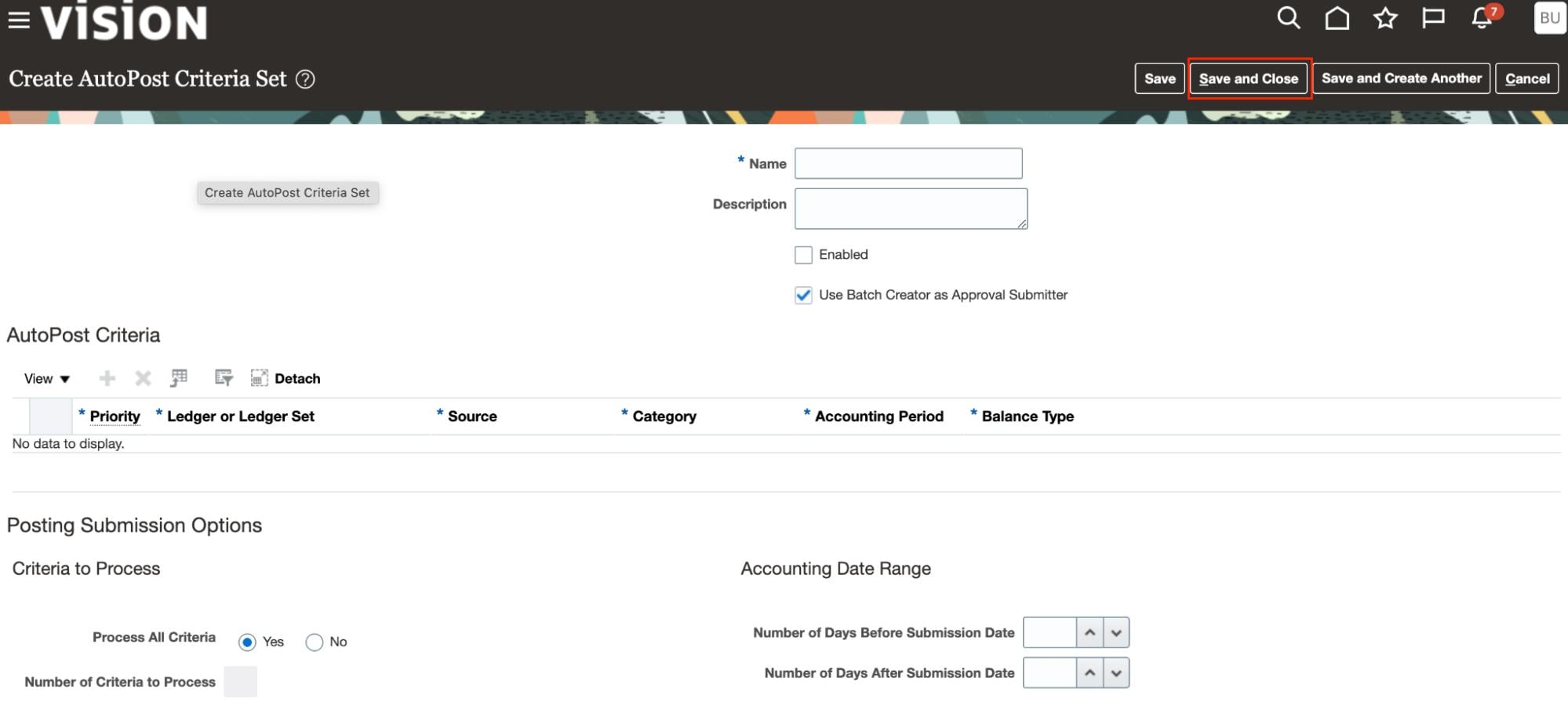1568x713 pixels.
Task: Click the search magnifier icon
Action: [1288, 18]
